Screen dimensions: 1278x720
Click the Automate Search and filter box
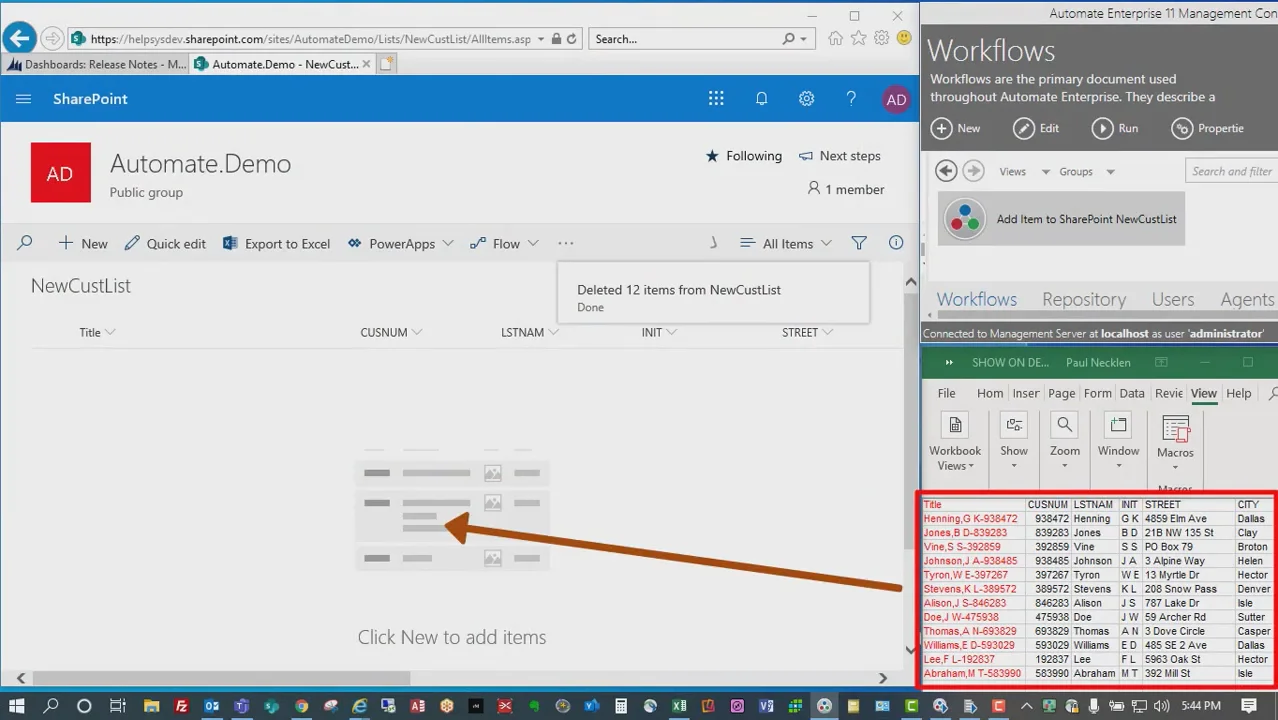1232,171
